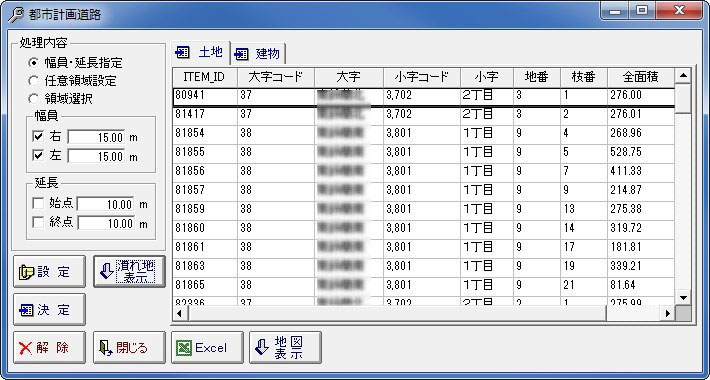The width and height of the screenshot is (710, 380).
Task: Click the wrench icon in title bar
Action: [16, 15]
